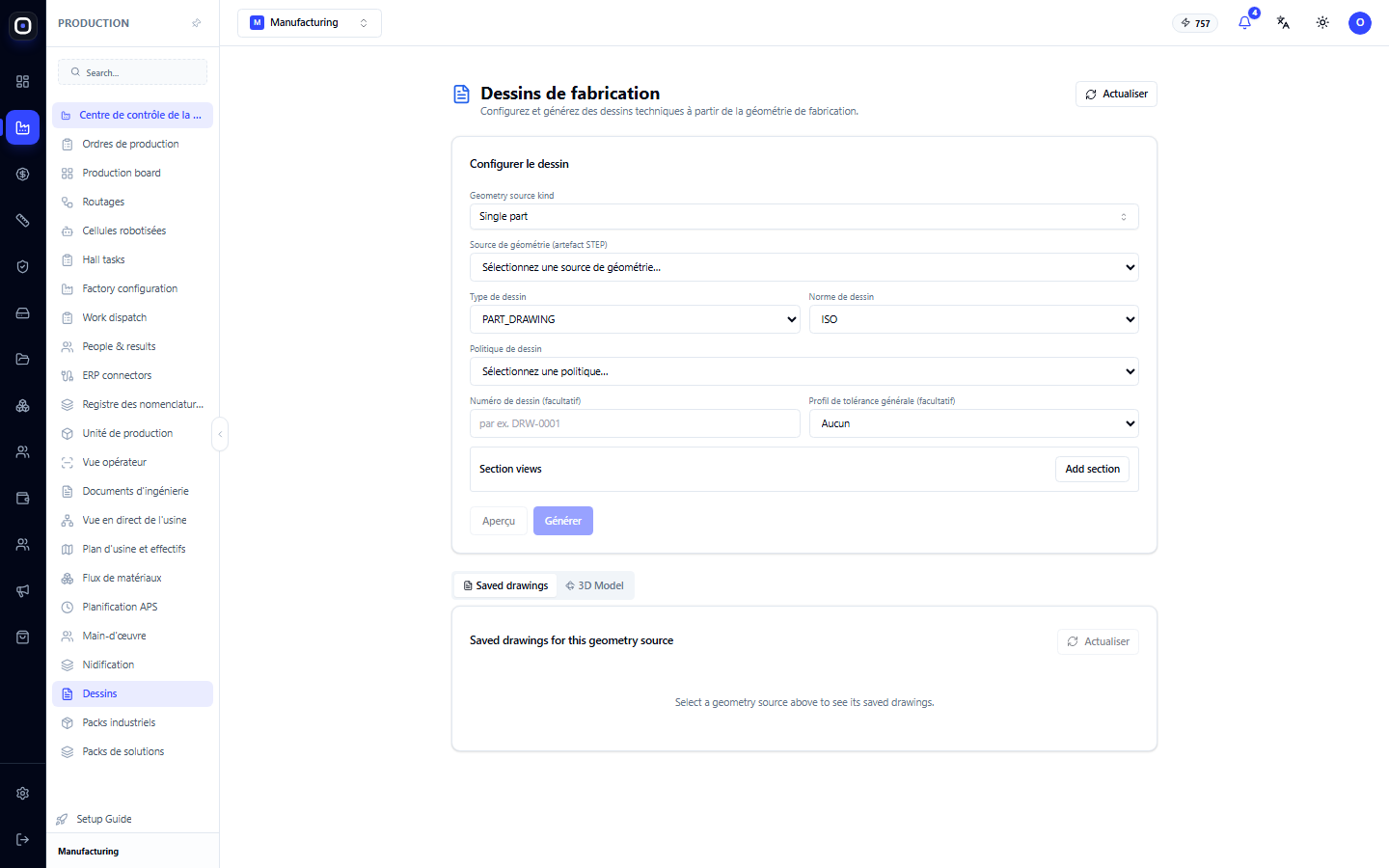
Task: Toggle light/dark theme sun icon
Action: tap(1322, 23)
